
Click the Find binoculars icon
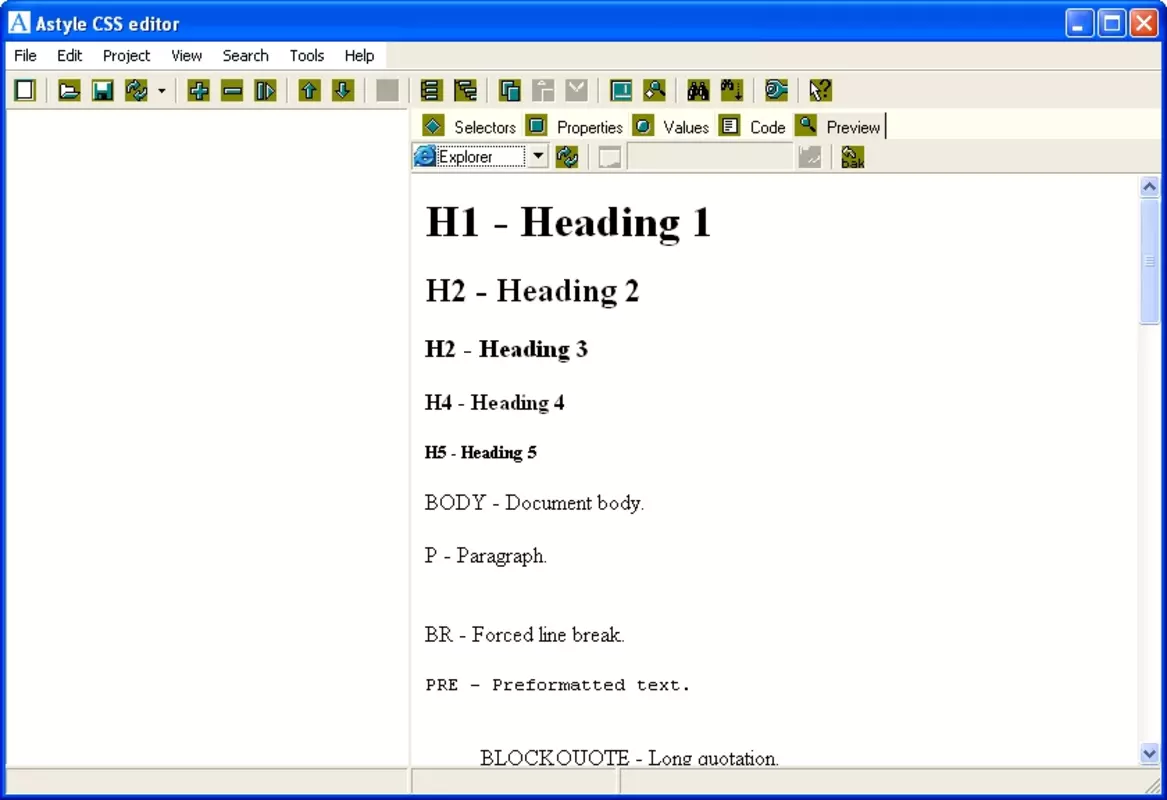tap(698, 91)
